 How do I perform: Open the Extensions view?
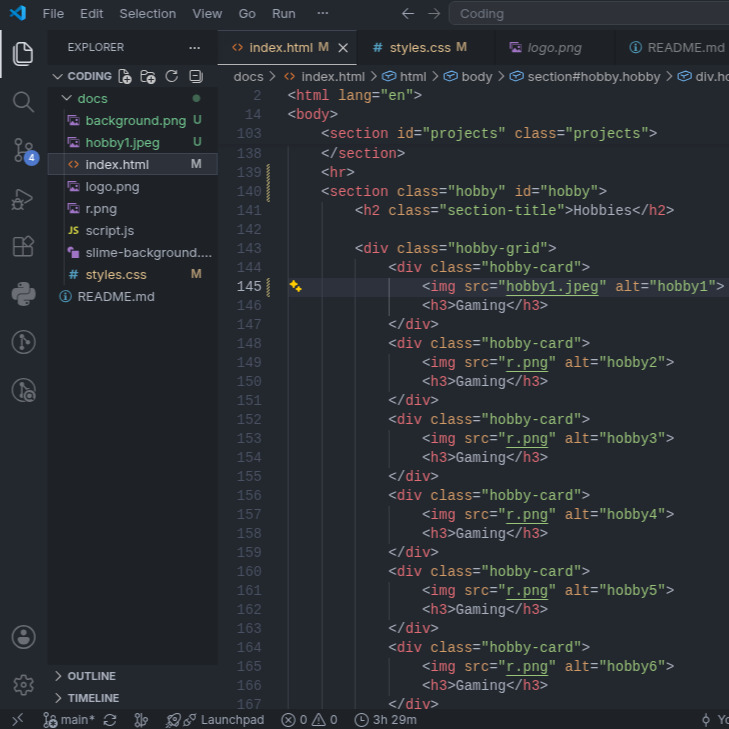(x=23, y=246)
